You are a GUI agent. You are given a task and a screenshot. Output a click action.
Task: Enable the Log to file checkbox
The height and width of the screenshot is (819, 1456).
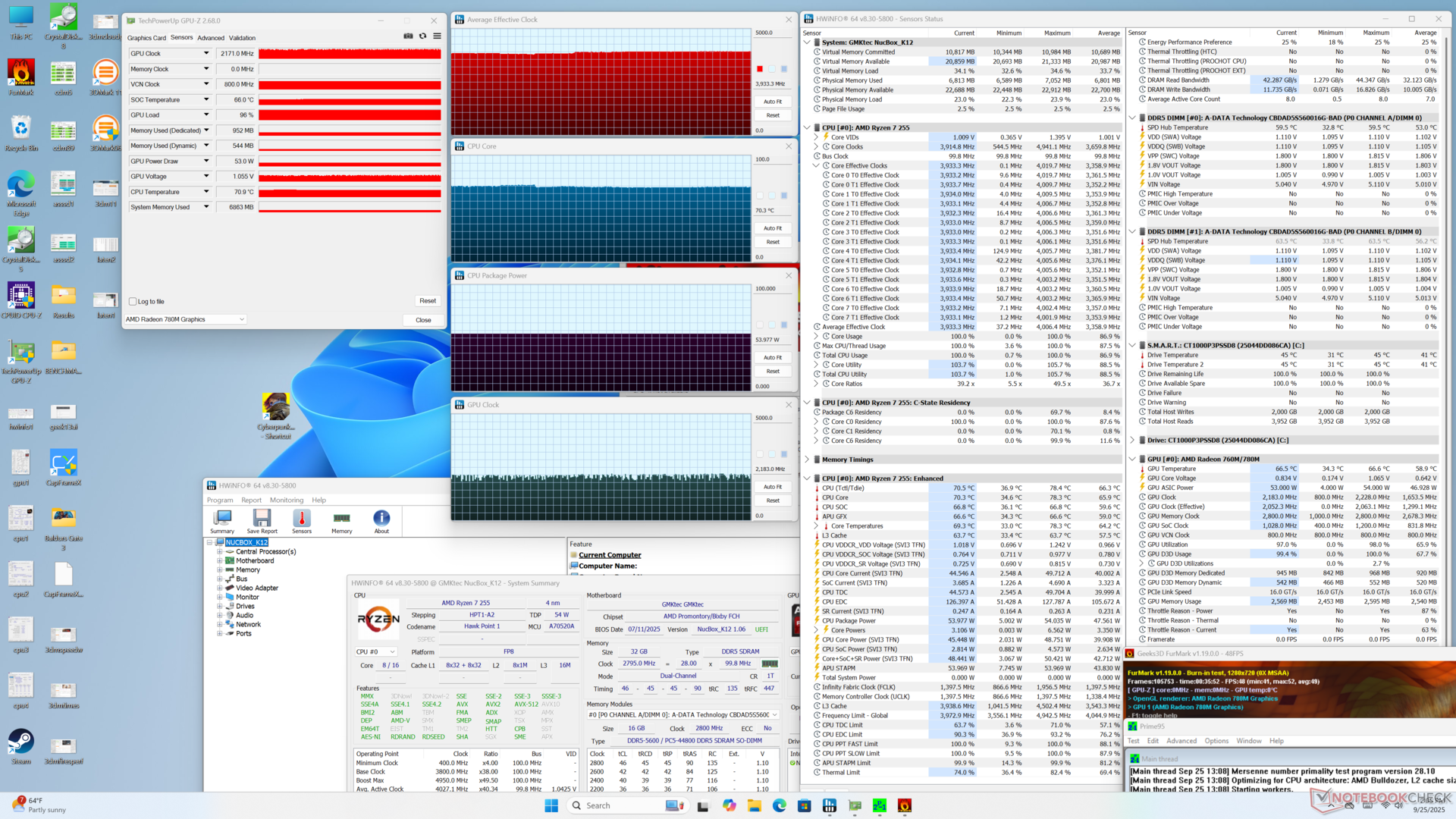pyautogui.click(x=133, y=302)
